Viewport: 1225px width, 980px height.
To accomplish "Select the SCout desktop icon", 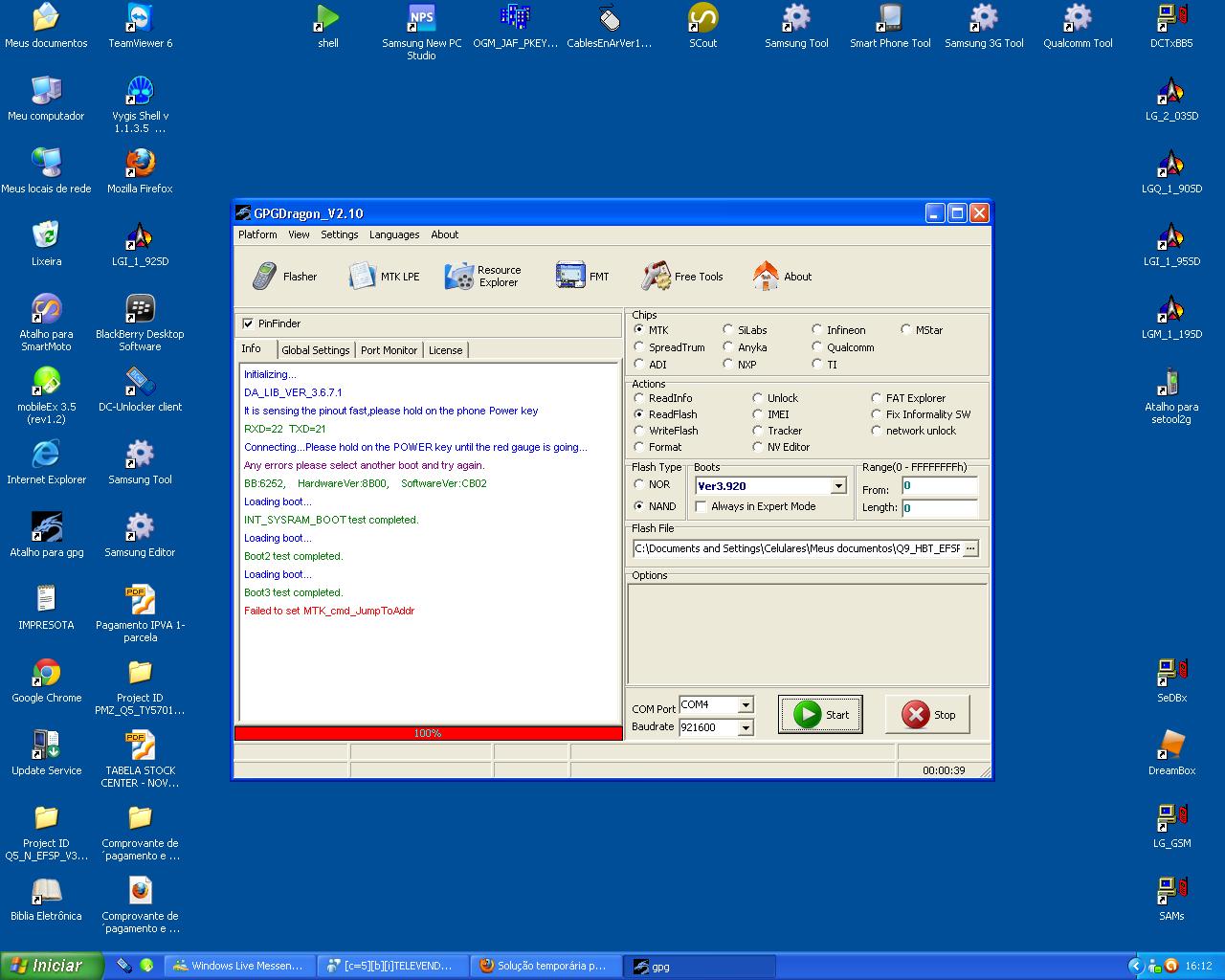I will click(x=703, y=27).
